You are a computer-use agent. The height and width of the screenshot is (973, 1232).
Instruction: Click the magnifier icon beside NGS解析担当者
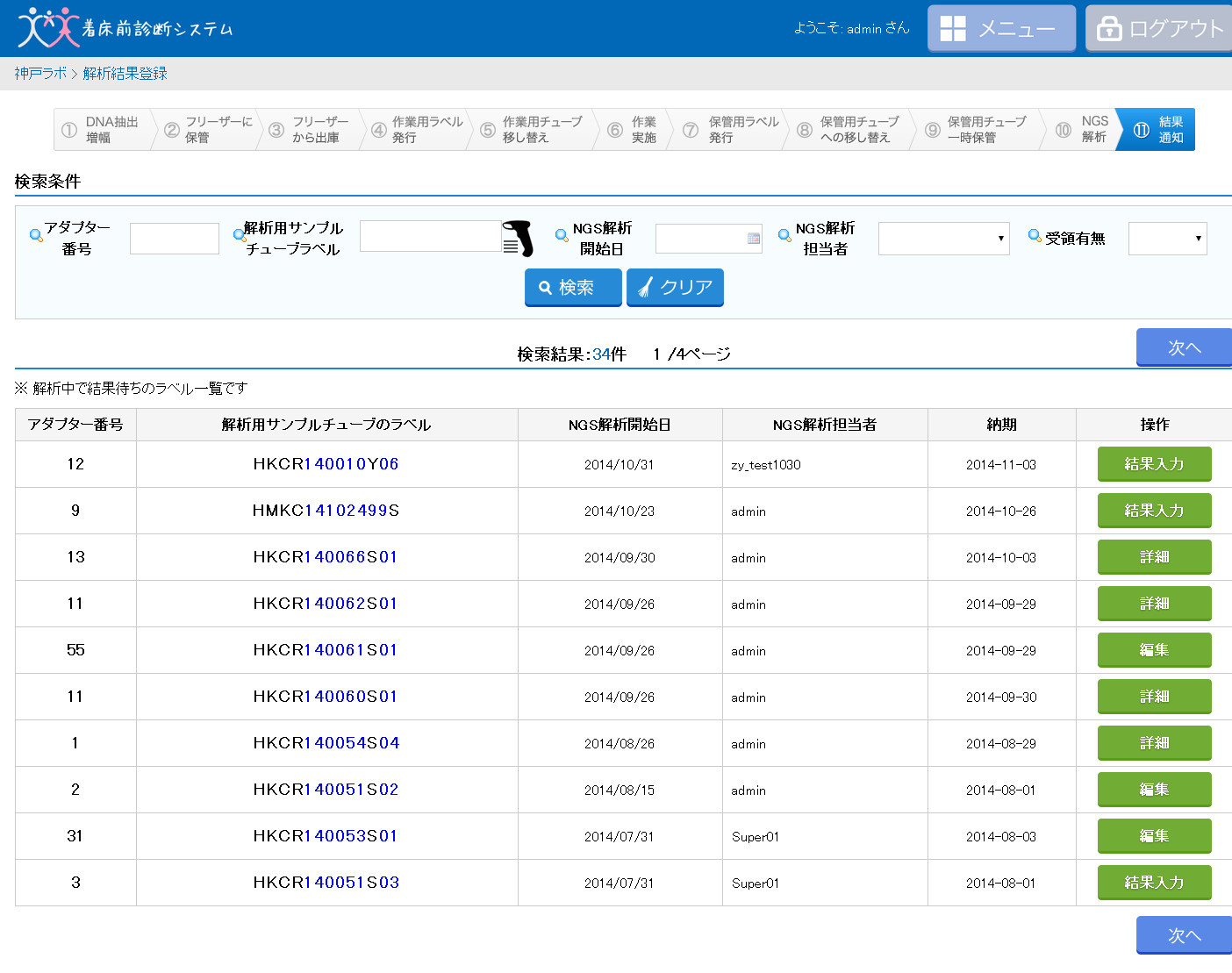[784, 235]
